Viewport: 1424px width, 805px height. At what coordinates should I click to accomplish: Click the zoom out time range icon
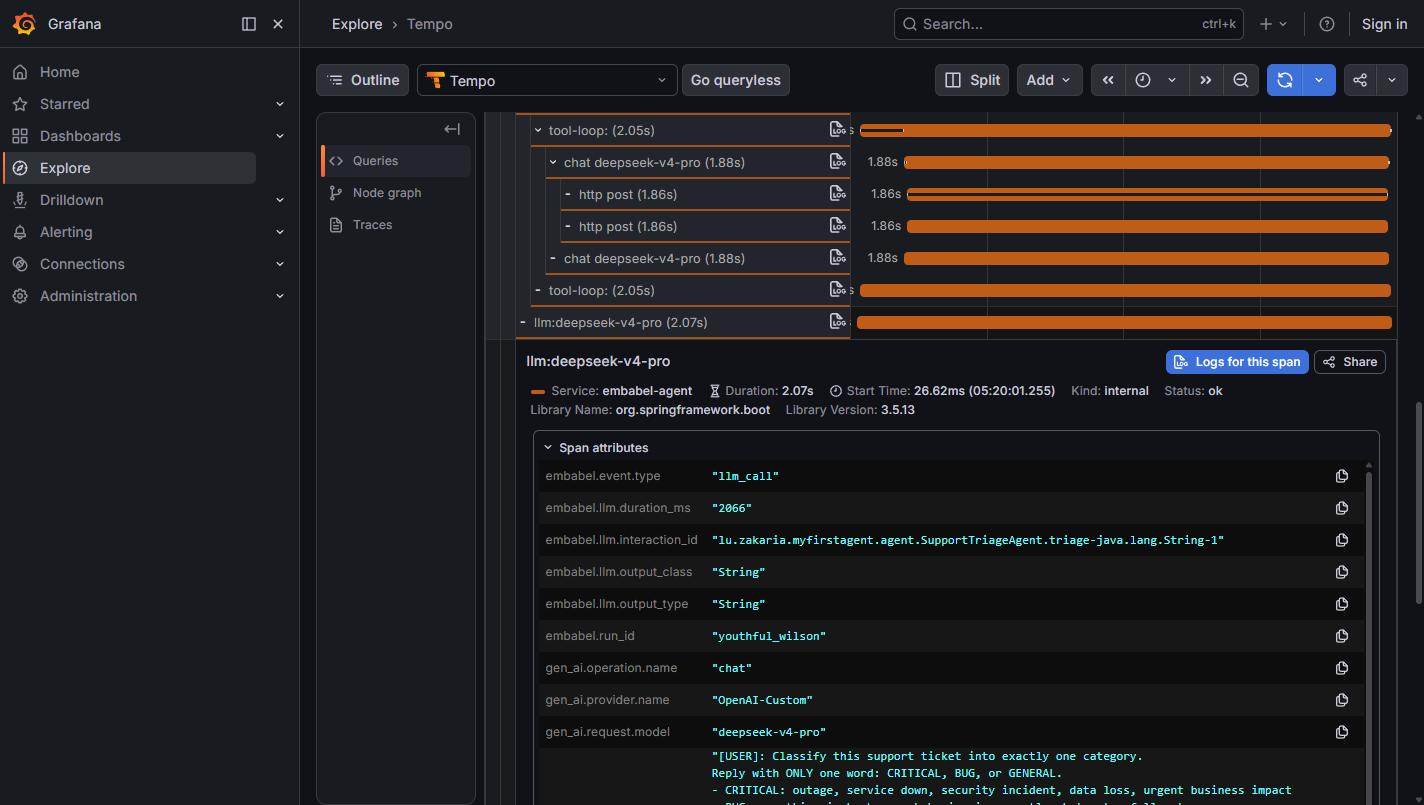1240,80
